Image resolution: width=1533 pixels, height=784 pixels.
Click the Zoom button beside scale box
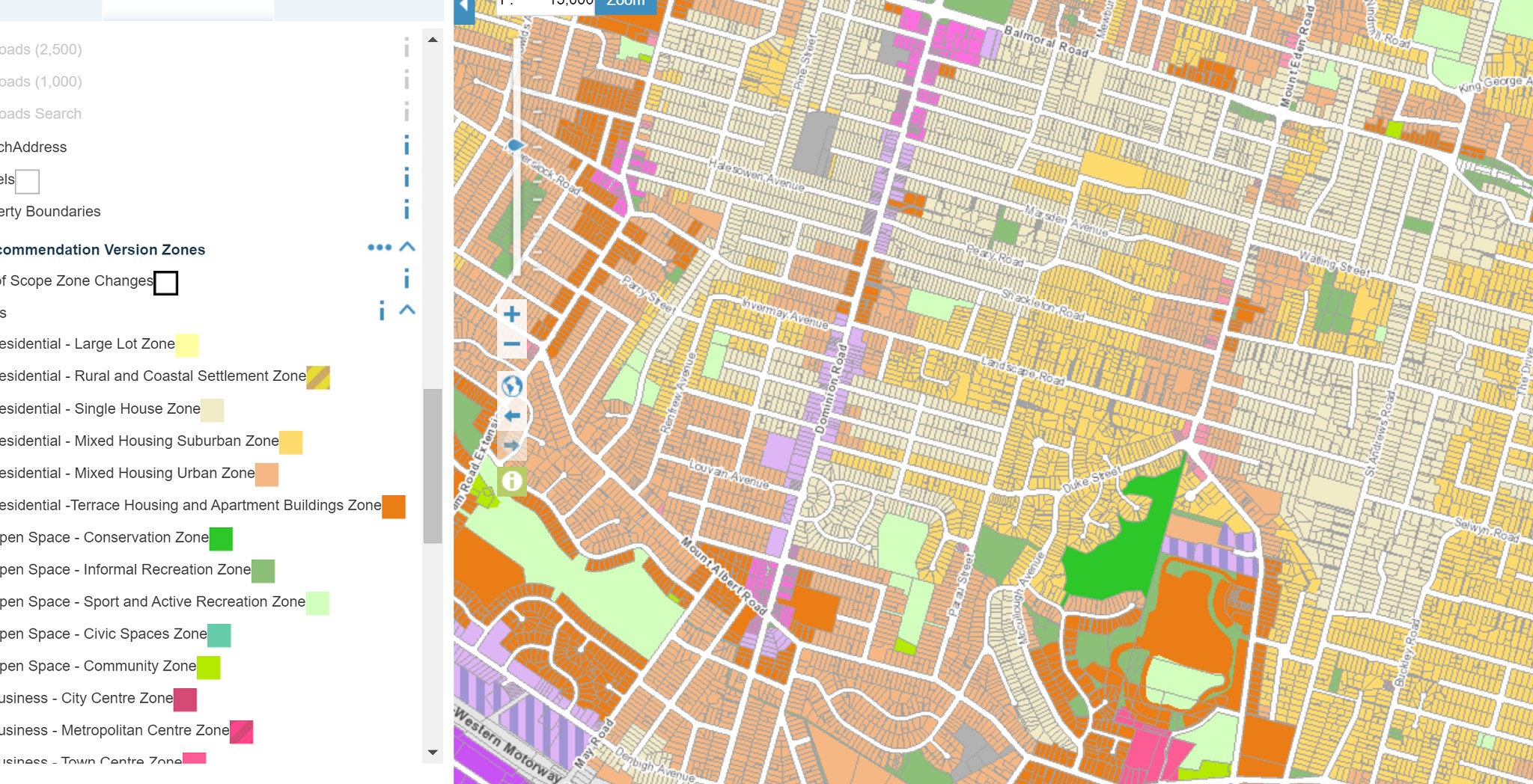[625, 4]
